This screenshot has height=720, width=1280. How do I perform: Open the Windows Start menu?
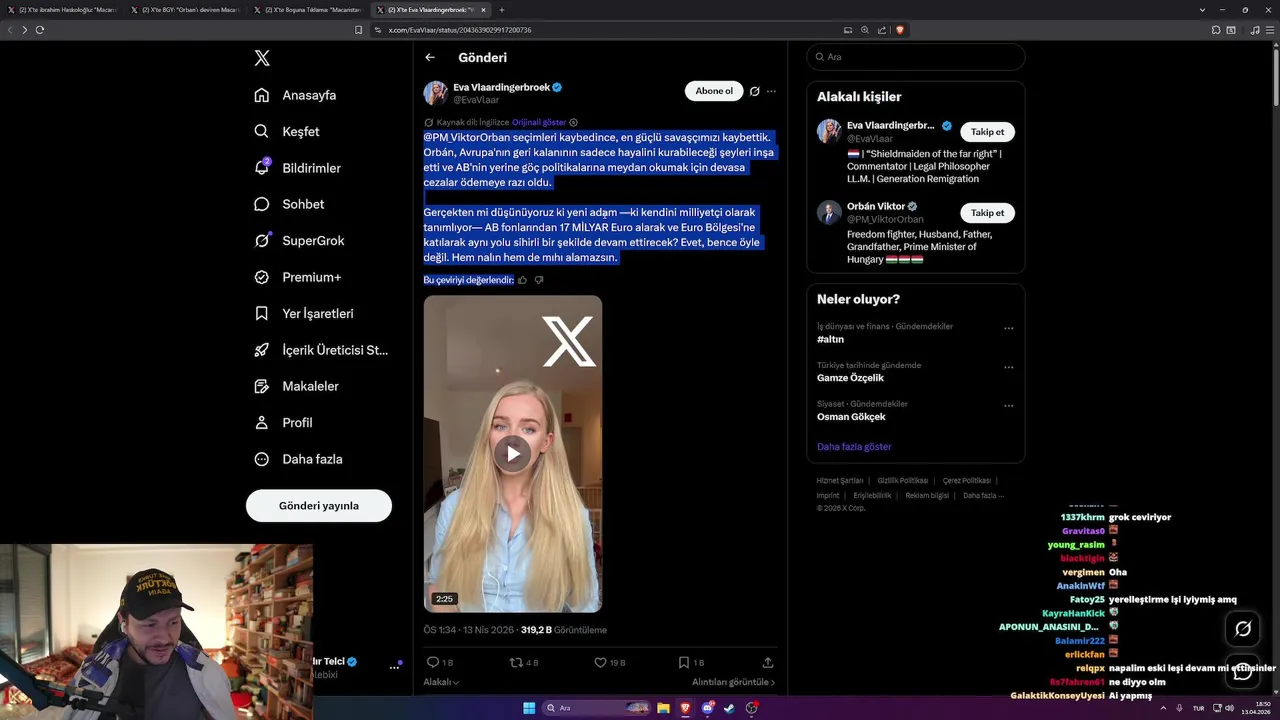click(529, 708)
